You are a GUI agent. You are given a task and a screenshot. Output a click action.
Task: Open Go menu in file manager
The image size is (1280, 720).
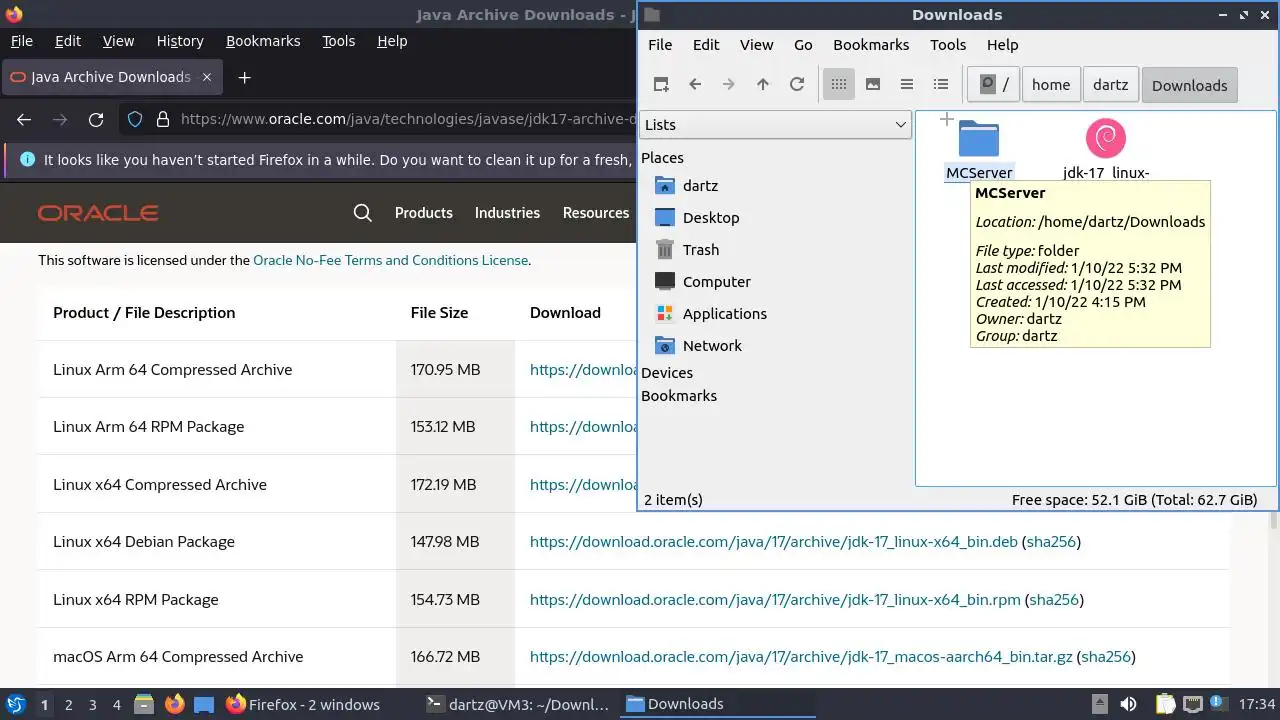click(x=803, y=44)
